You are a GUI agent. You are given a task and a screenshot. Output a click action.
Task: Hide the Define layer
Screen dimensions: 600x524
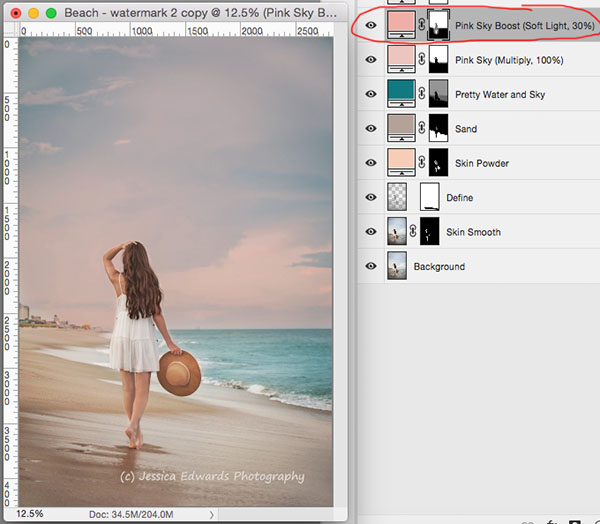pyautogui.click(x=370, y=198)
